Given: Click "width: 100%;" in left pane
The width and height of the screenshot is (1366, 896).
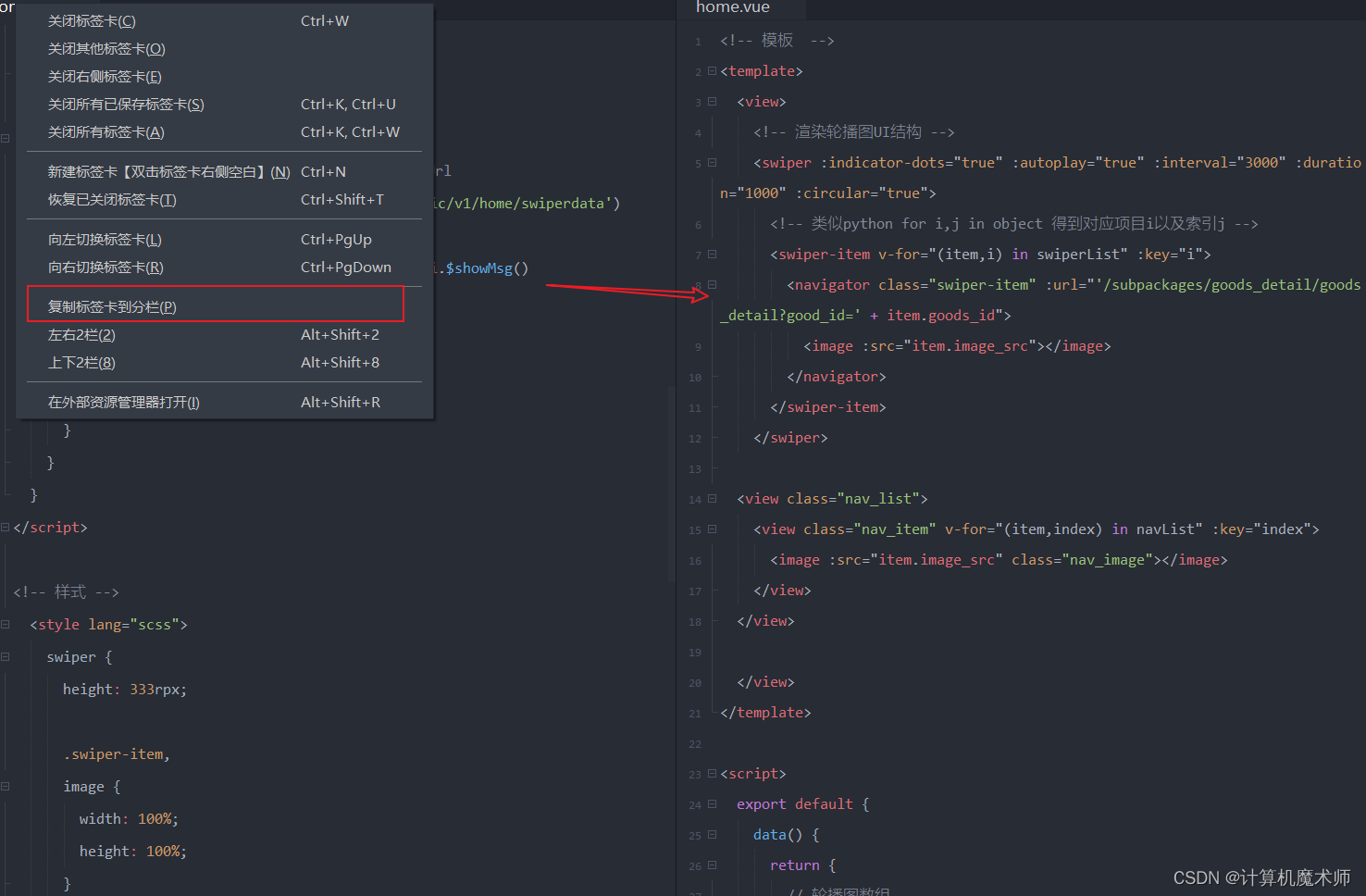Looking at the screenshot, I should point(129,818).
